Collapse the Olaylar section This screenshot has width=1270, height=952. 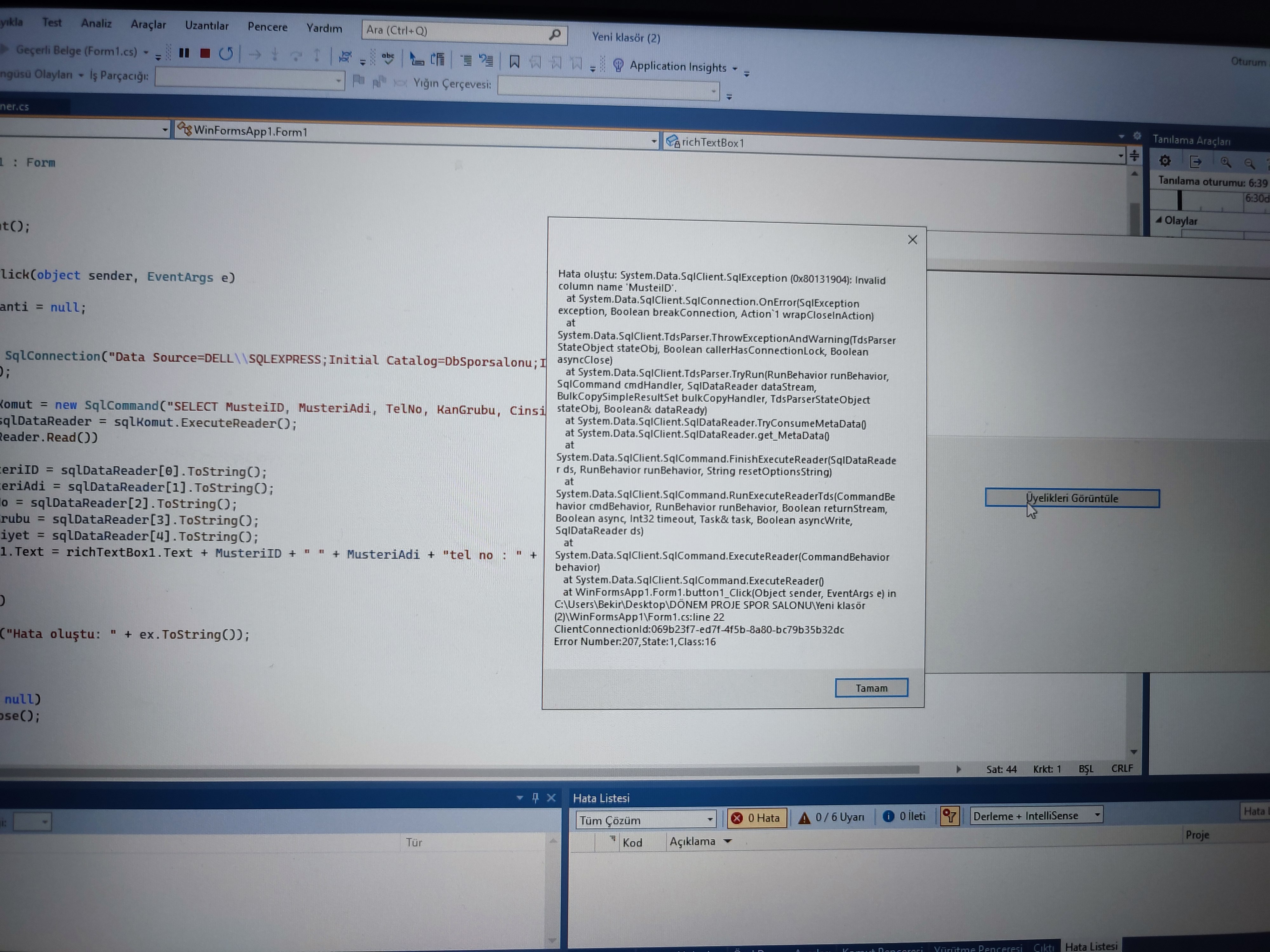[1159, 220]
